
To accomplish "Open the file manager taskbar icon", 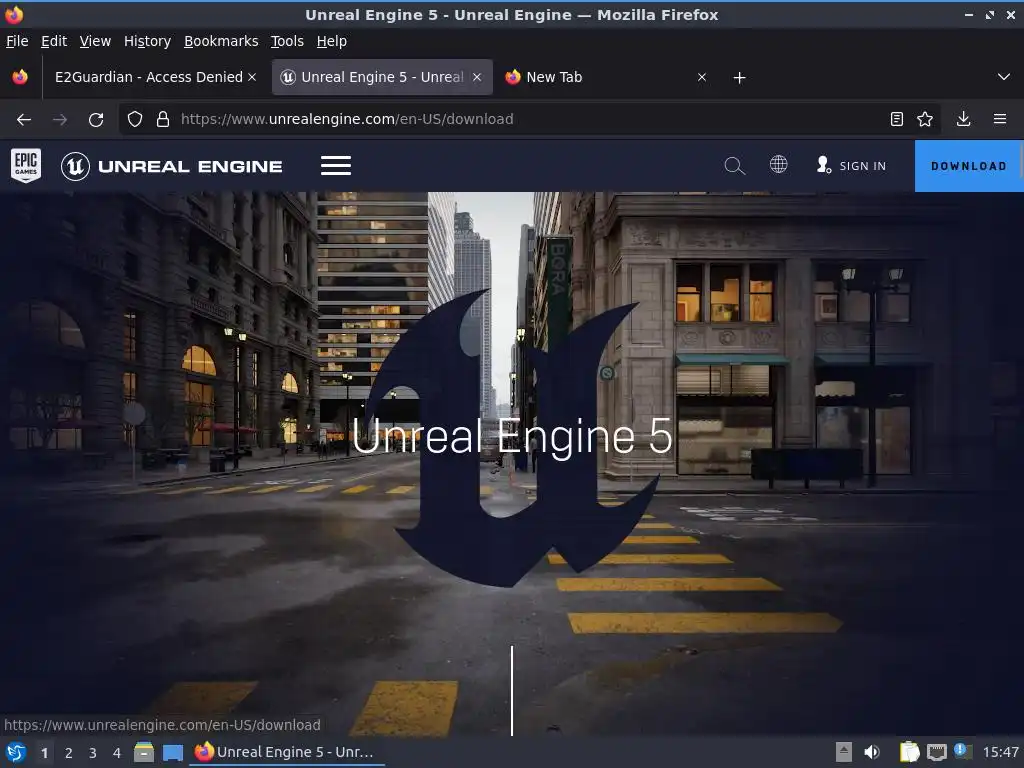I will (x=144, y=752).
